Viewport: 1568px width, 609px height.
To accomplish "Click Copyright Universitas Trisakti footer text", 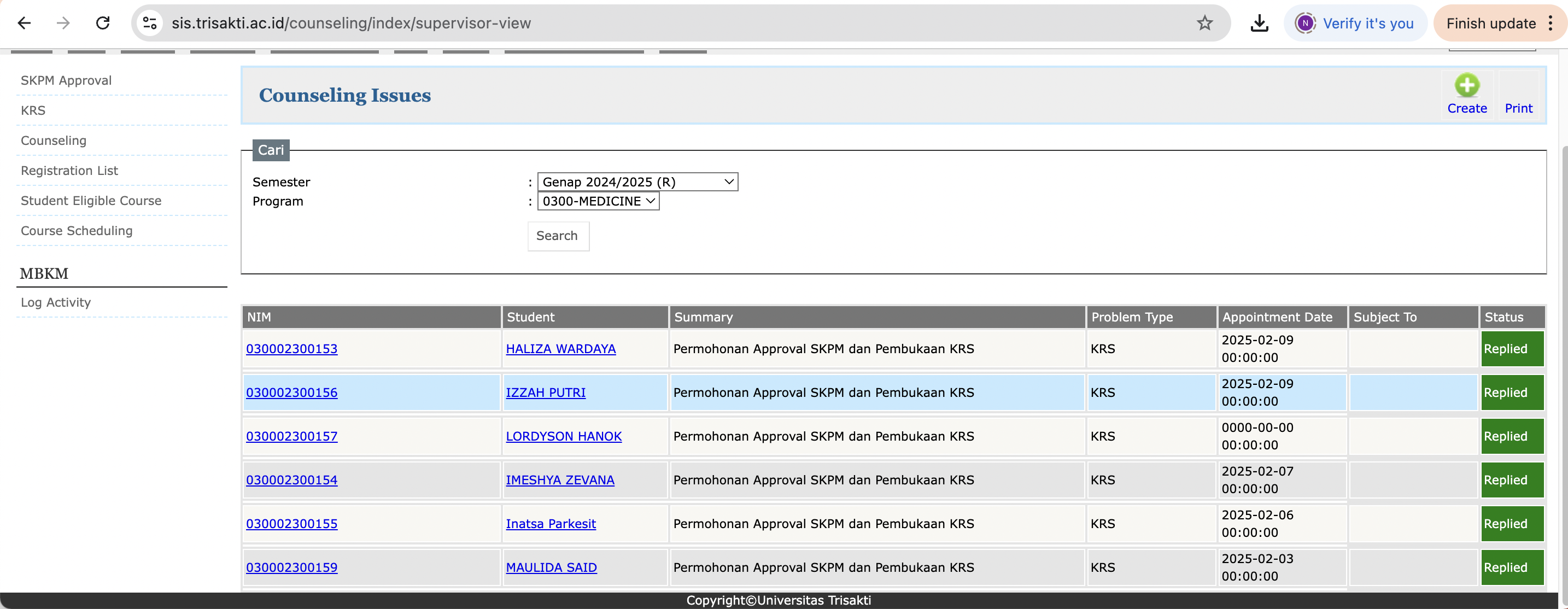I will pyautogui.click(x=779, y=600).
